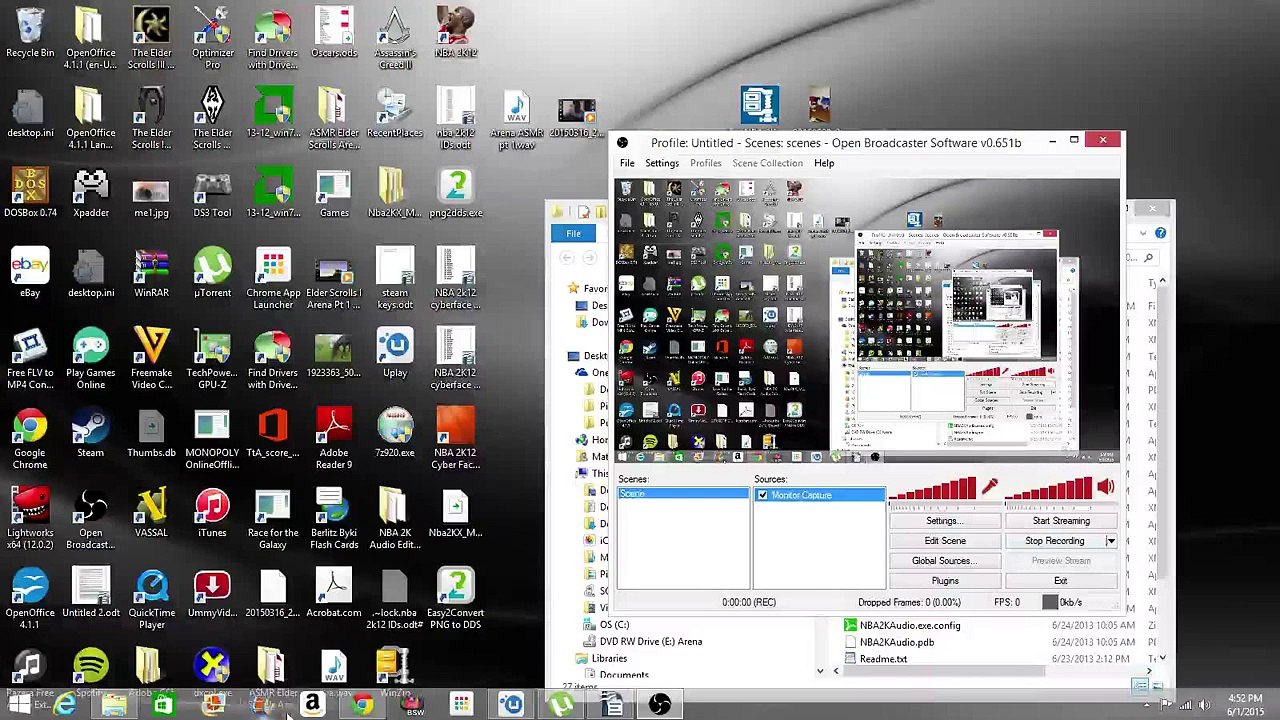Viewport: 1280px width, 720px height.
Task: Select the Google Chrome desktop shortcut
Action: pos(30,439)
